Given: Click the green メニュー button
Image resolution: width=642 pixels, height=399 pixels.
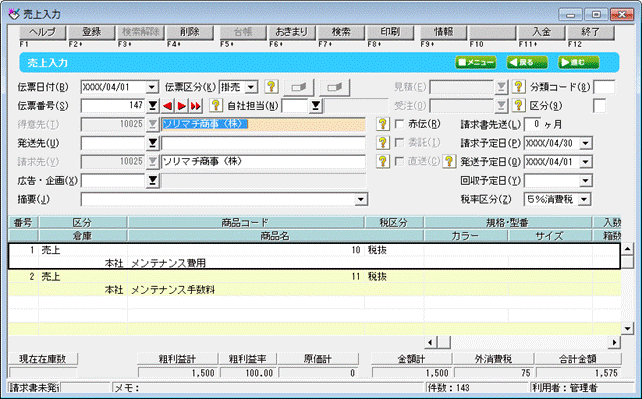Looking at the screenshot, I should tap(476, 63).
